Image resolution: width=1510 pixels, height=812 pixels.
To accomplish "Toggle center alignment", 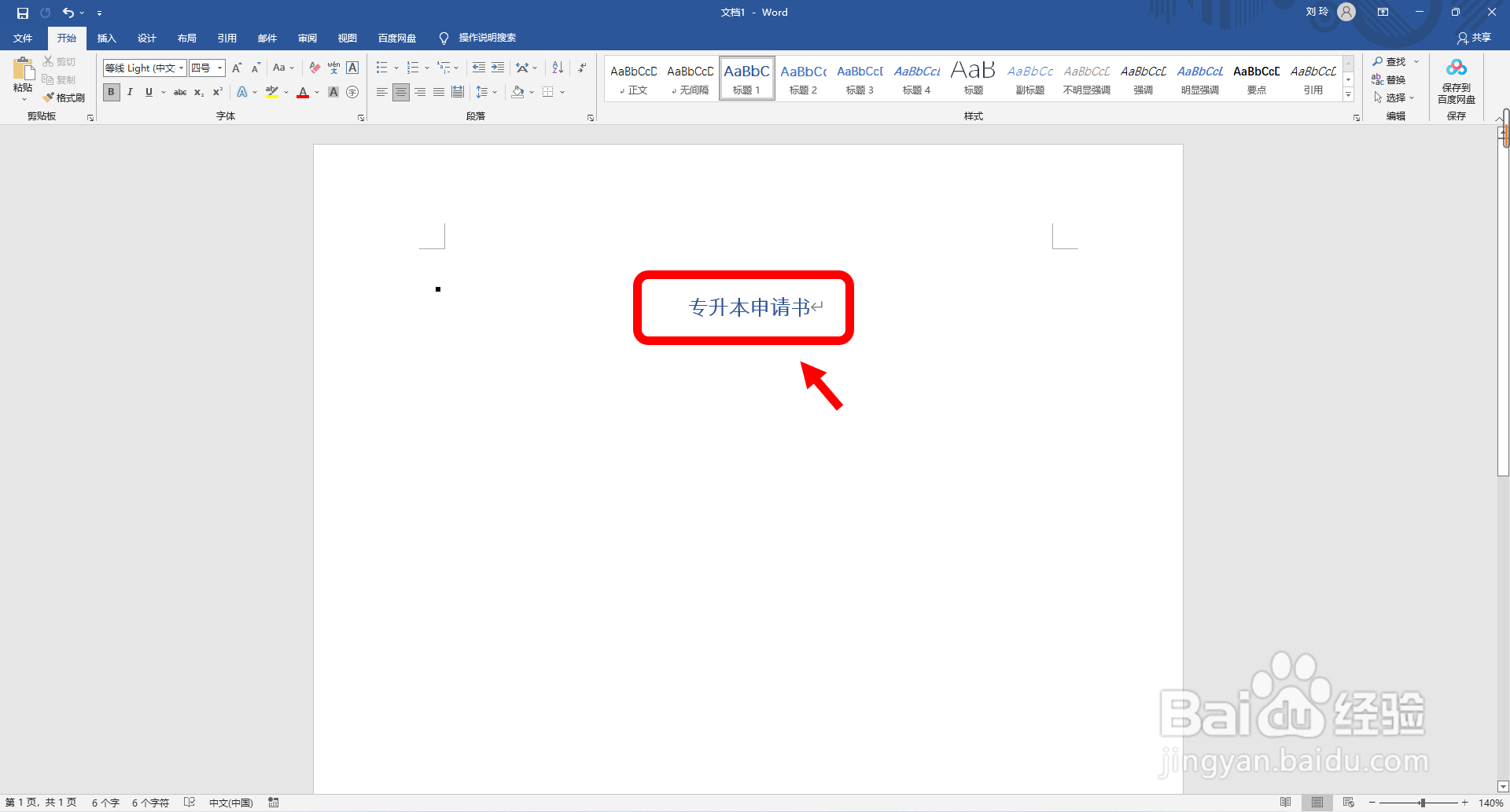I will click(x=401, y=92).
